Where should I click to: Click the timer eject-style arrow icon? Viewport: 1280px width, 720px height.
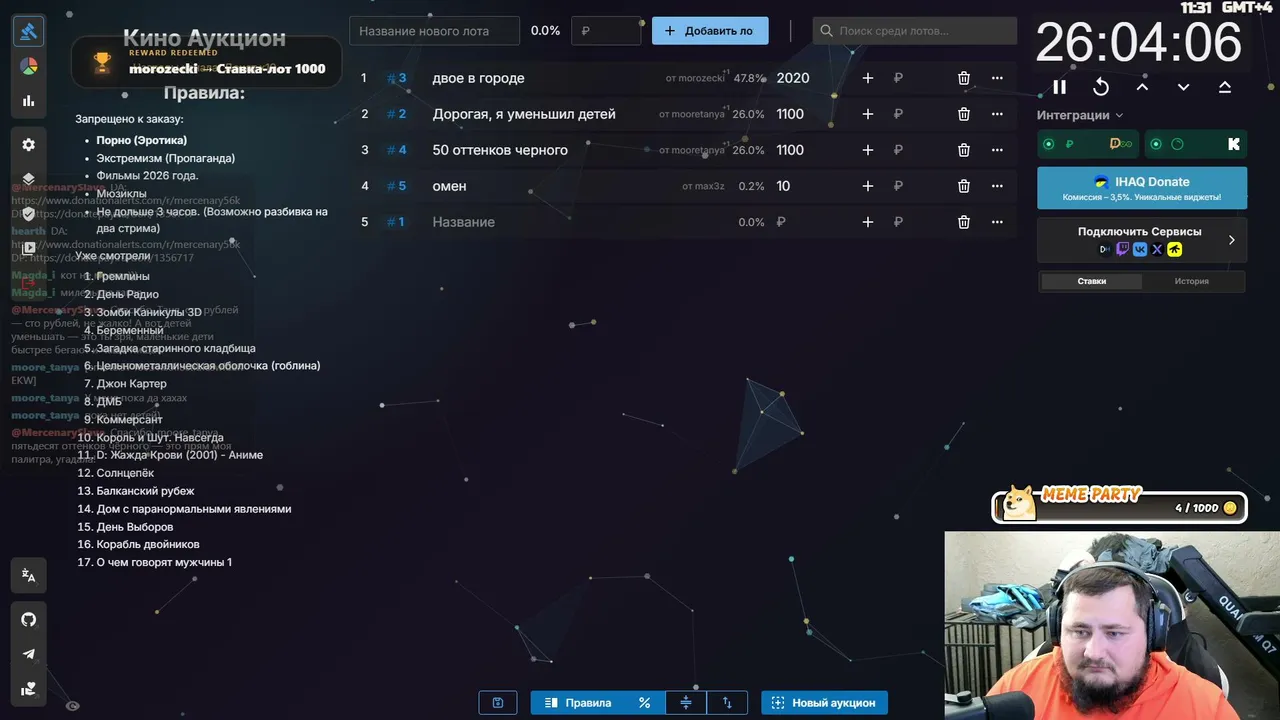pyautogui.click(x=1224, y=87)
